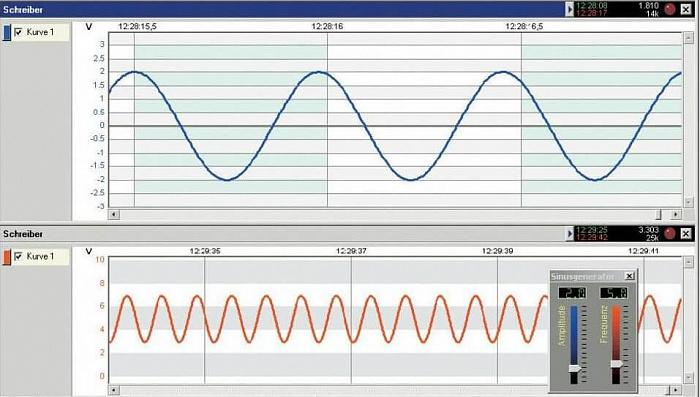Uncheck Kurve 1 in the top recorder
The image size is (700, 397).
pyautogui.click(x=18, y=32)
